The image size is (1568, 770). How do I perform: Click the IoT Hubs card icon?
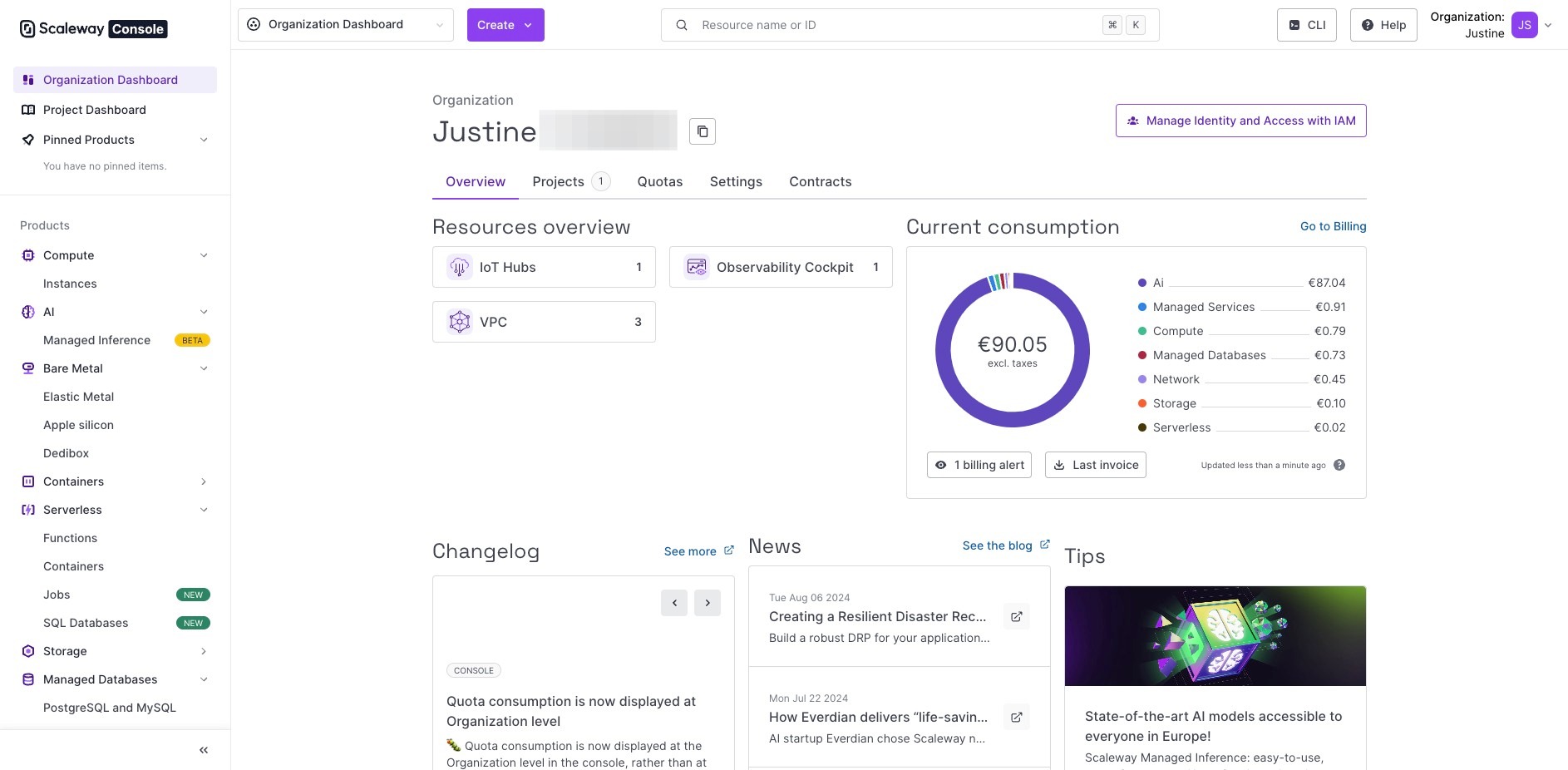pos(460,267)
